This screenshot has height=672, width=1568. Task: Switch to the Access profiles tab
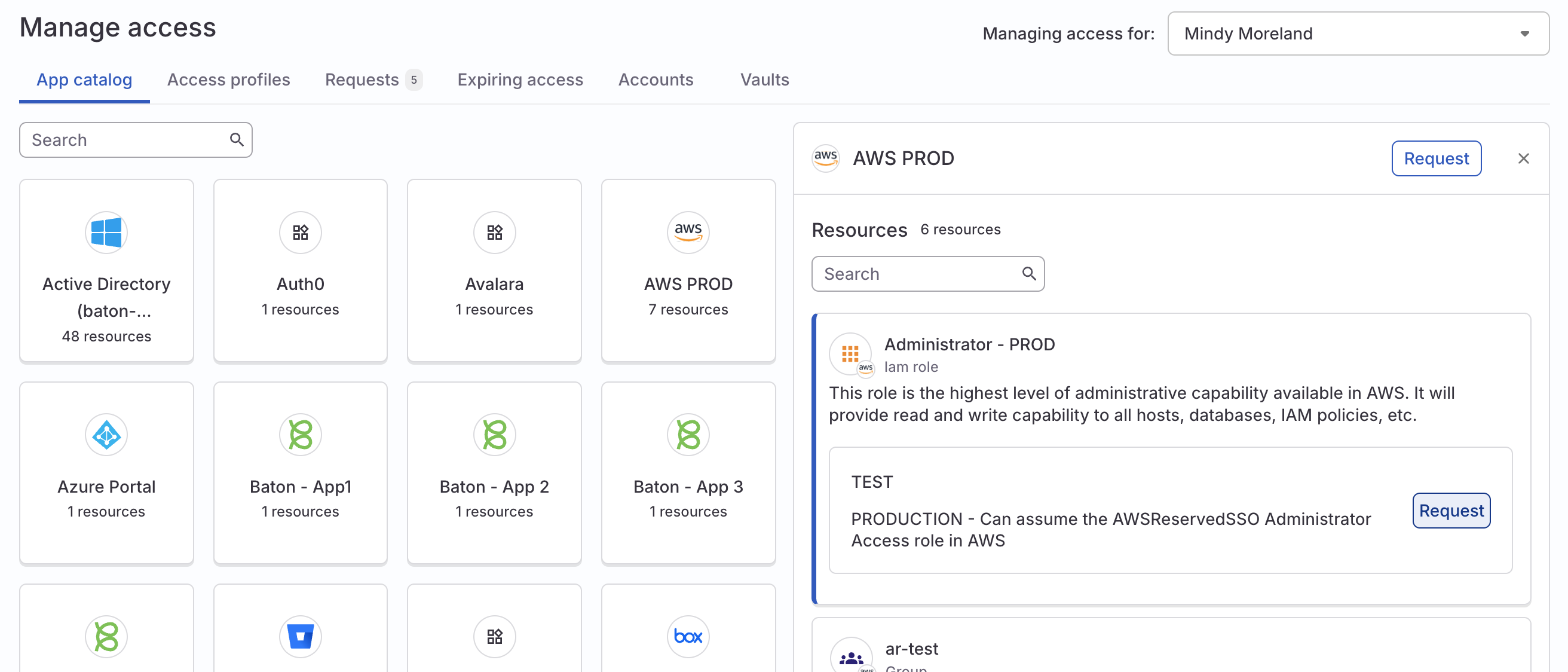[x=228, y=79]
